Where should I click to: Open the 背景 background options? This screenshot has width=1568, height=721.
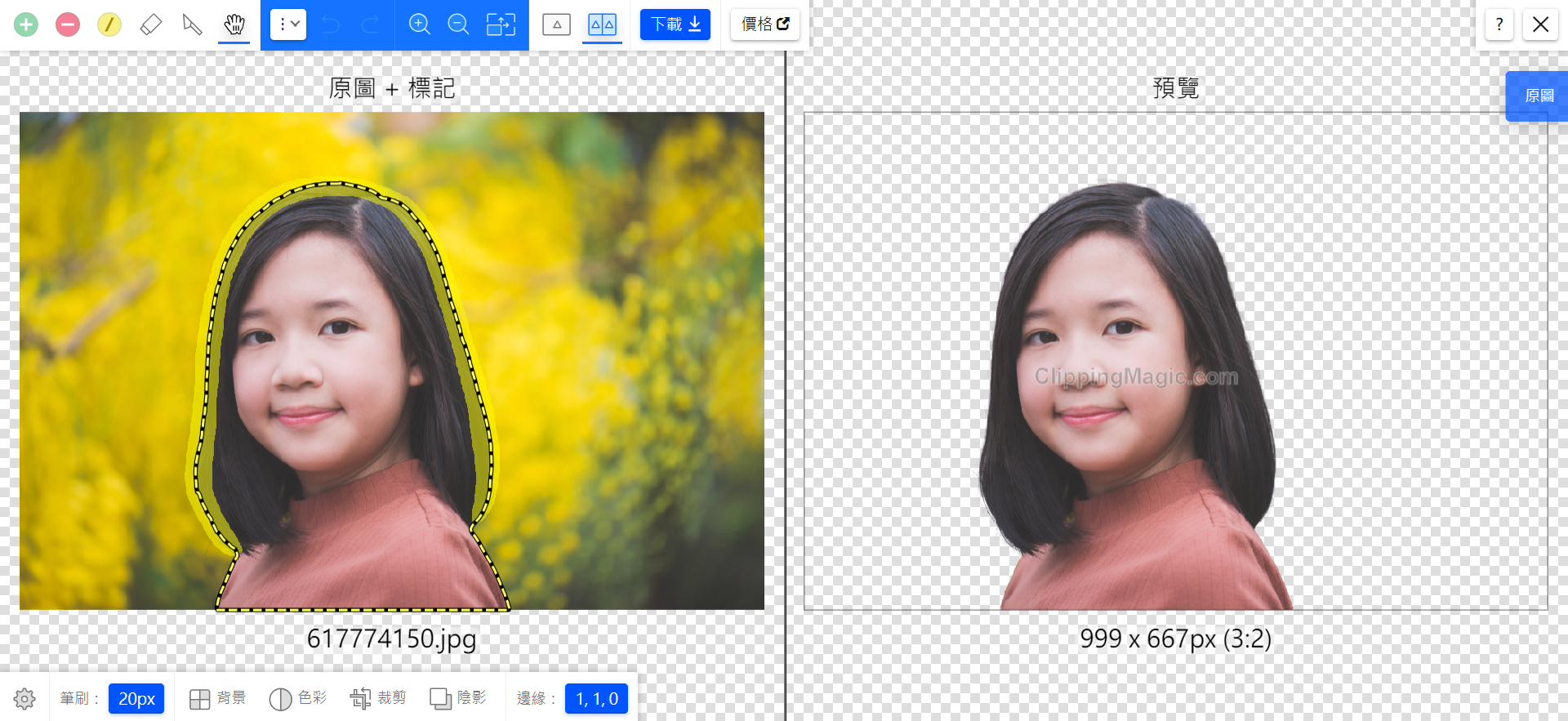(217, 699)
